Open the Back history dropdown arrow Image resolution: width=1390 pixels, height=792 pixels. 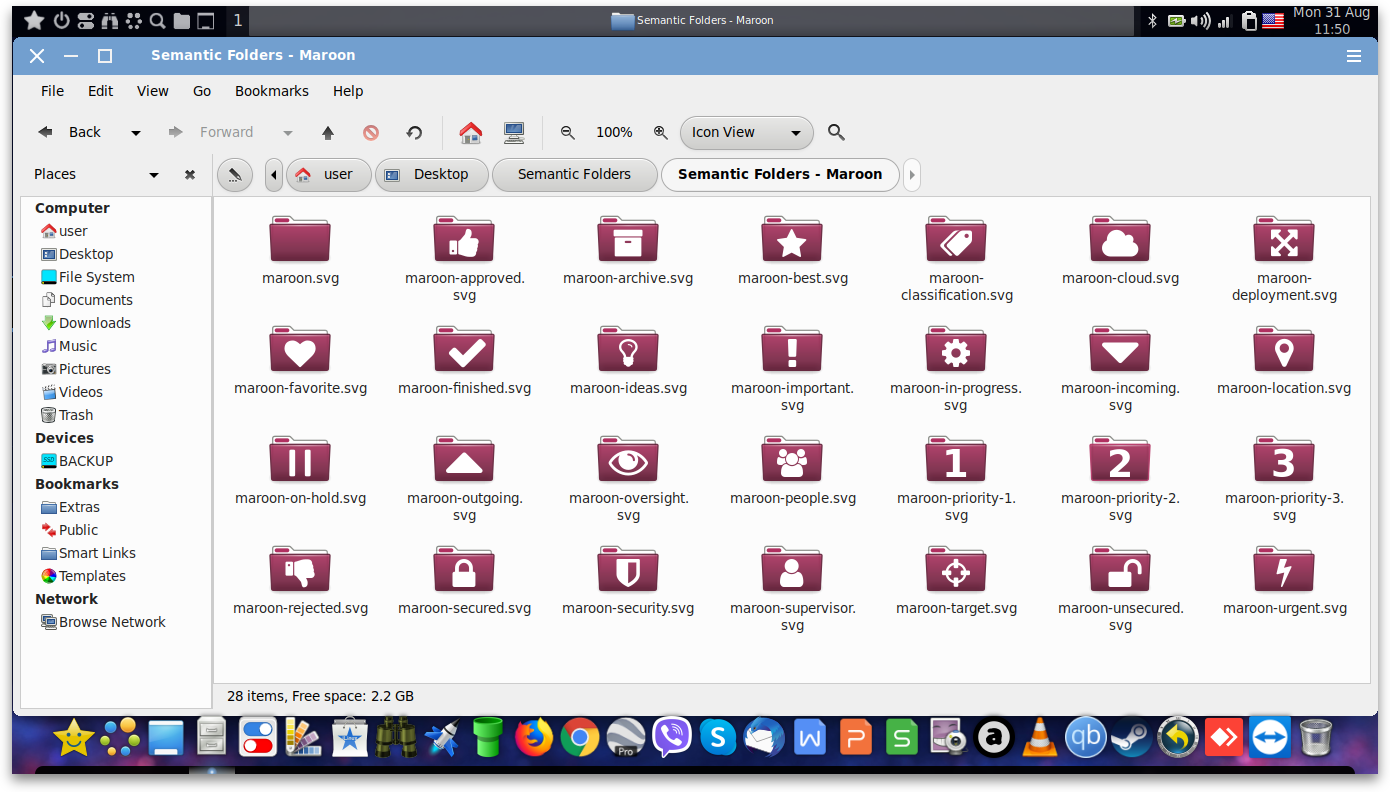tap(136, 132)
